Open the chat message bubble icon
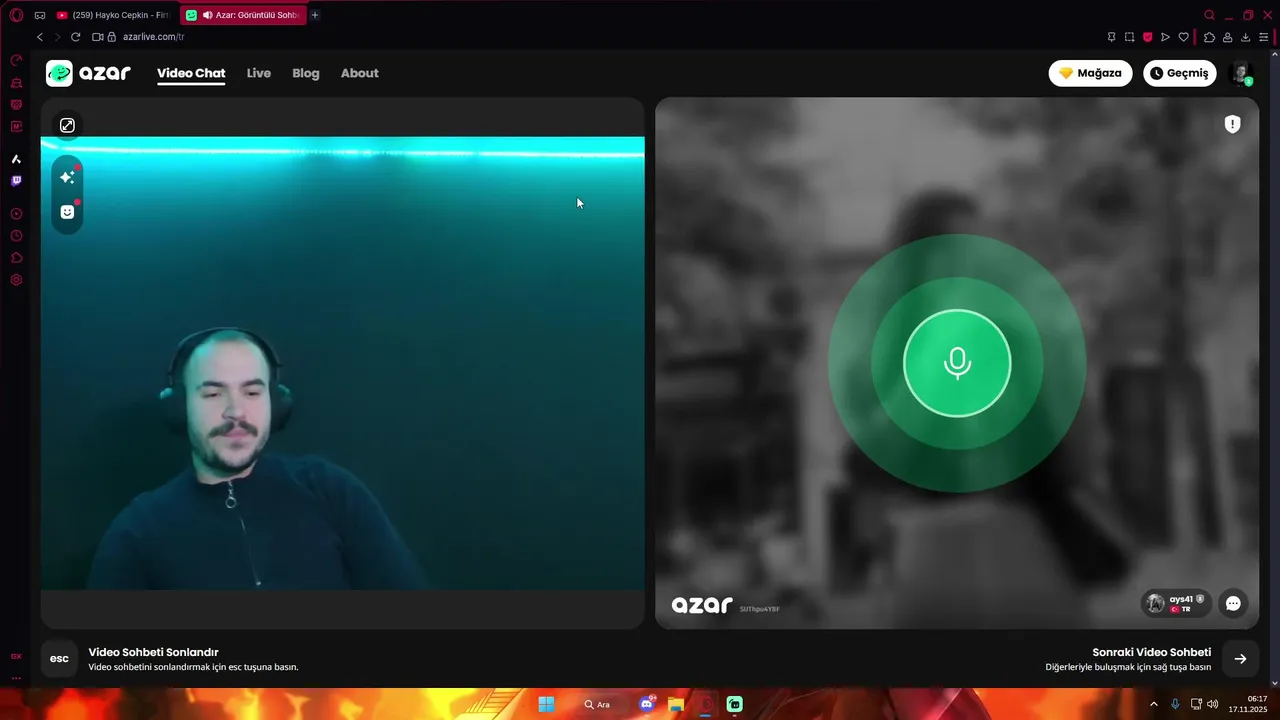This screenshot has height=720, width=1280. point(1233,603)
